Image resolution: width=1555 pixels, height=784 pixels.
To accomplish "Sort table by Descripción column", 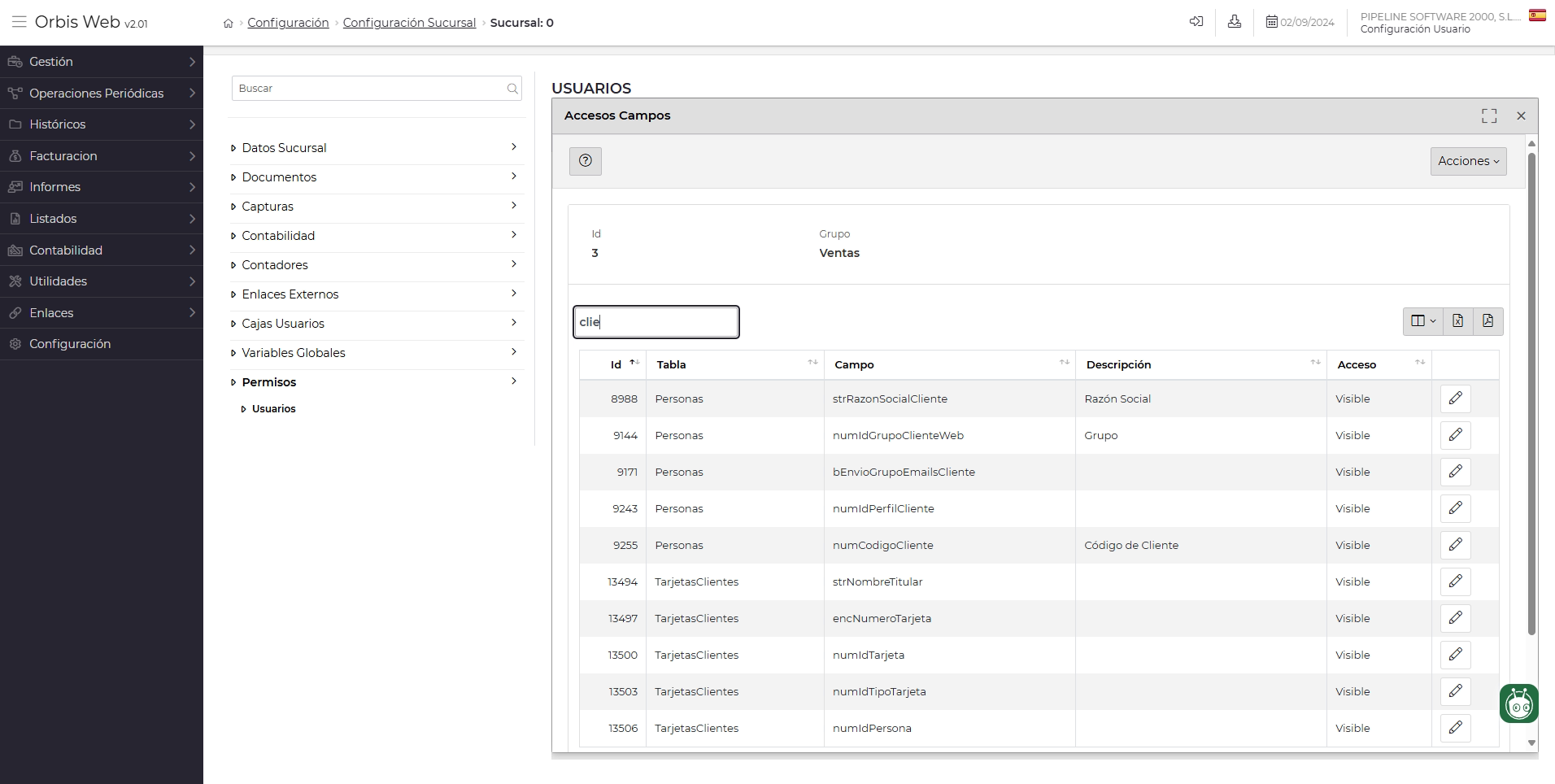I will pos(1201,364).
